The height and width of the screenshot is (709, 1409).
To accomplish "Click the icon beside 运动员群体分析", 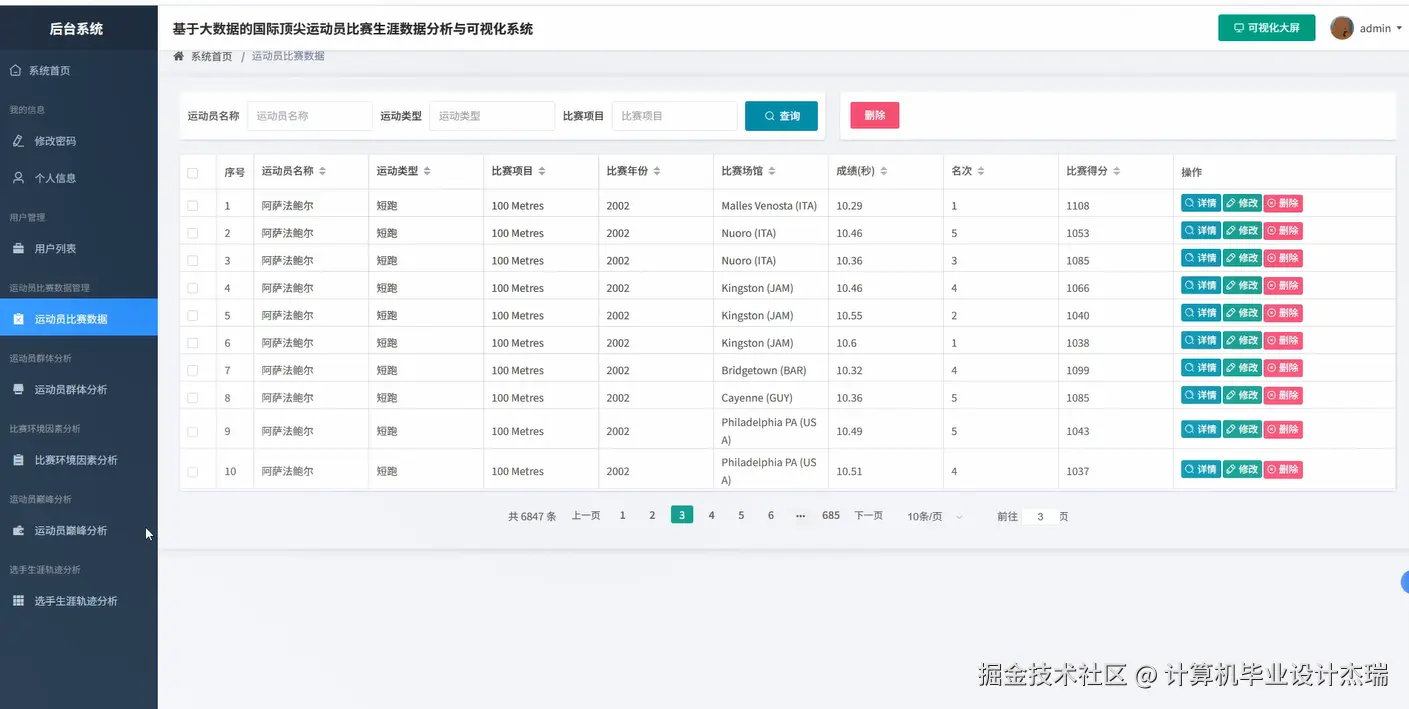I will (x=18, y=389).
